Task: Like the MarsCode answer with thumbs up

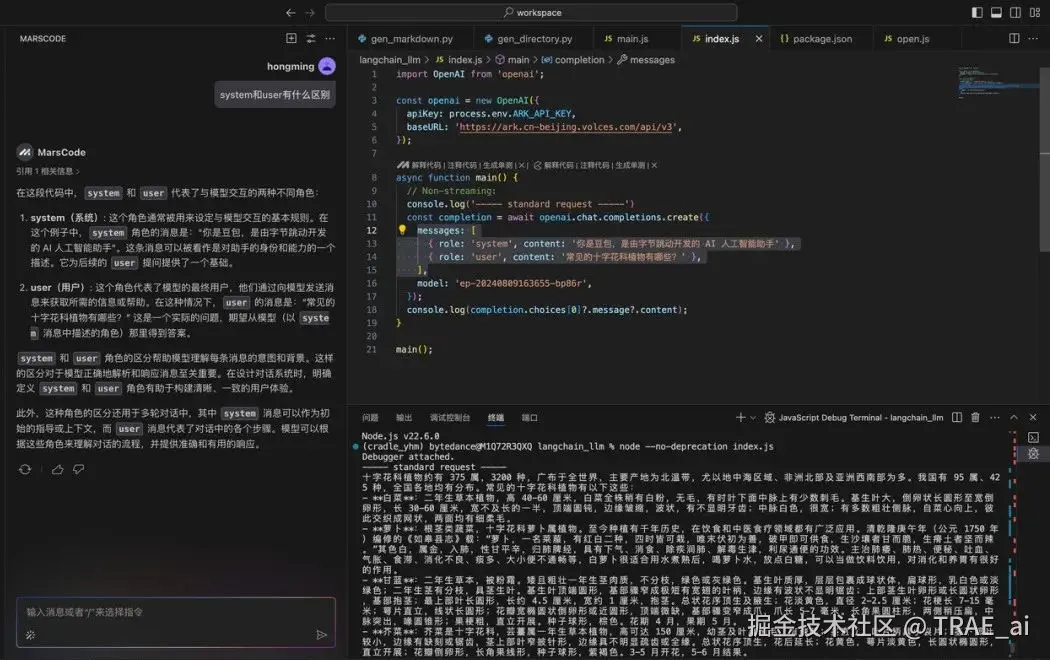Action: click(58, 470)
